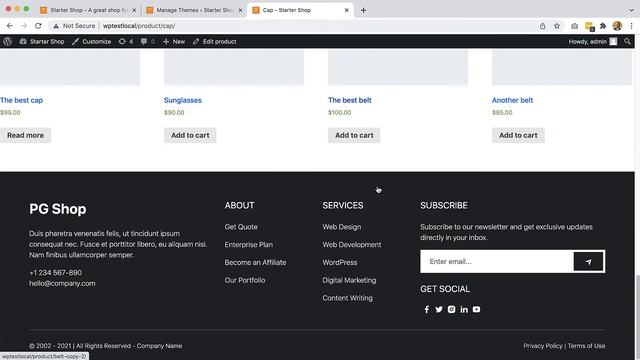Click Become an Affiliate link

pyautogui.click(x=255, y=262)
